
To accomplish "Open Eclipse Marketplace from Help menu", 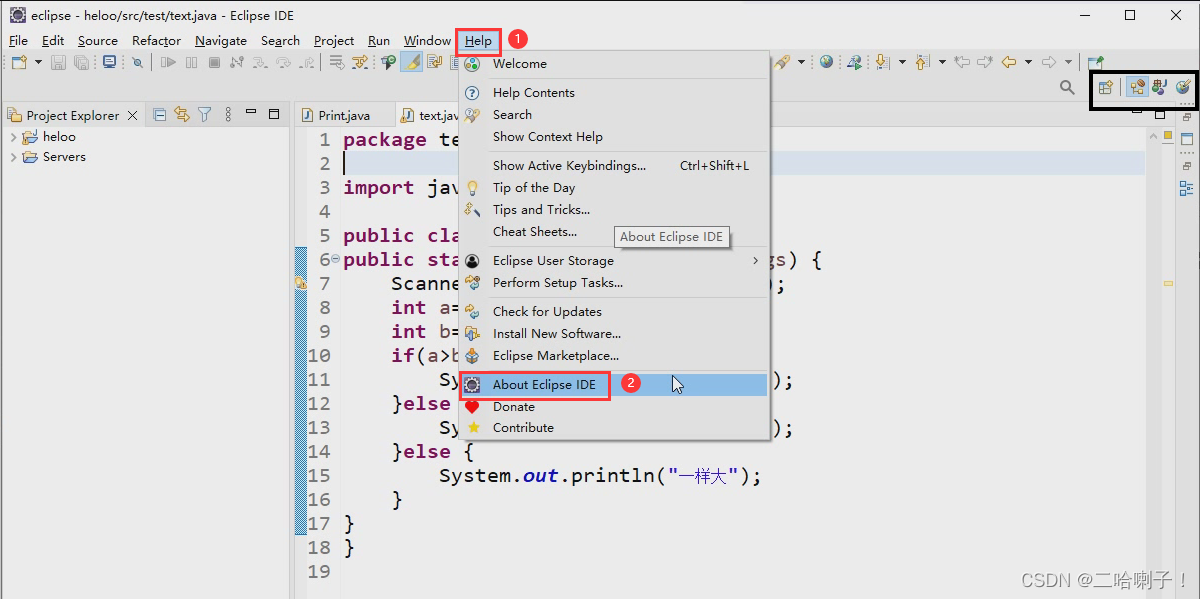I will coord(614,355).
